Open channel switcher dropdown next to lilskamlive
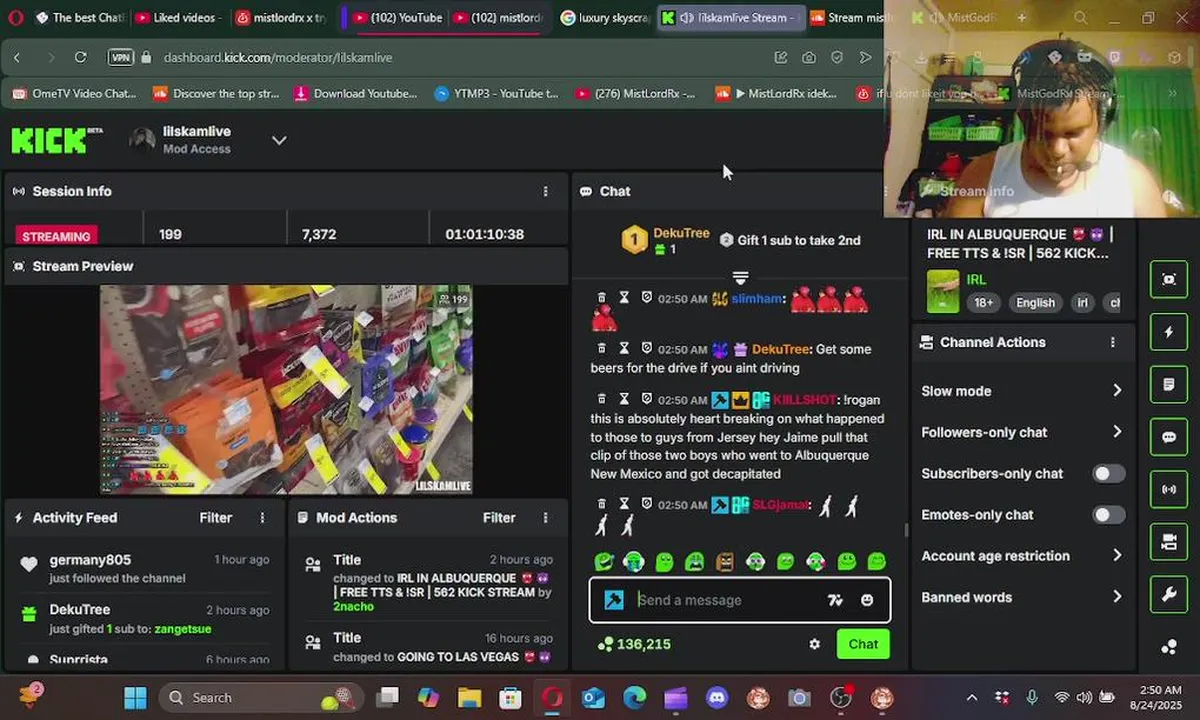 (x=279, y=140)
